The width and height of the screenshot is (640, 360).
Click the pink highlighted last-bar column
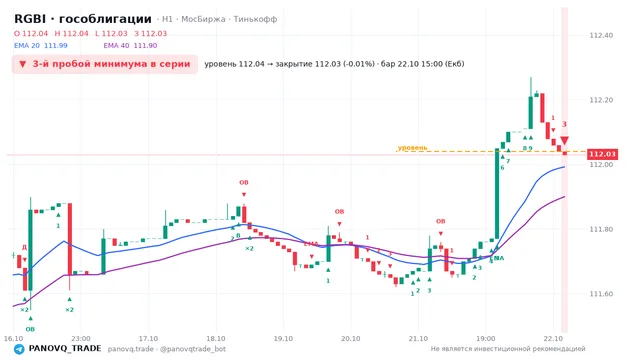[564, 169]
